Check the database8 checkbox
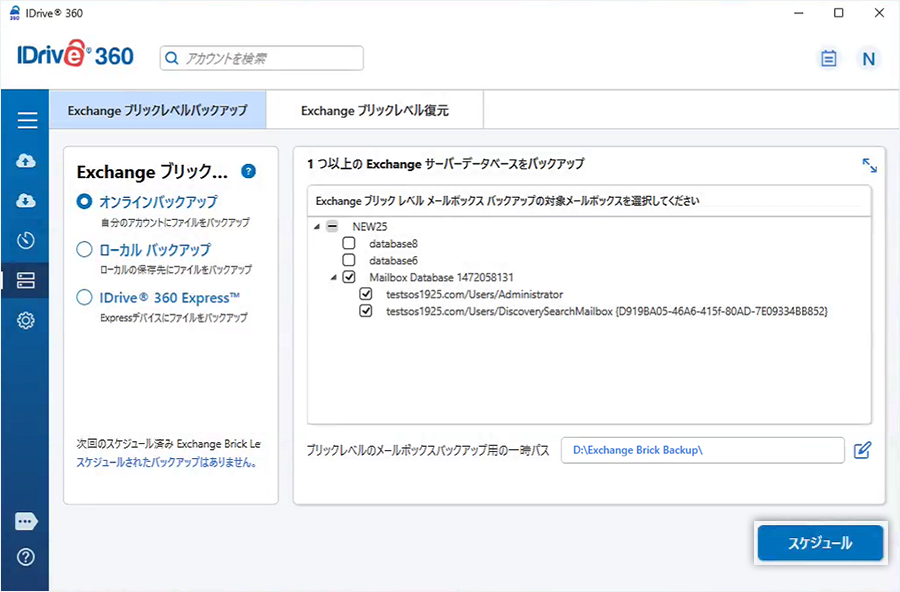This screenshot has width=900, height=592. [x=349, y=243]
